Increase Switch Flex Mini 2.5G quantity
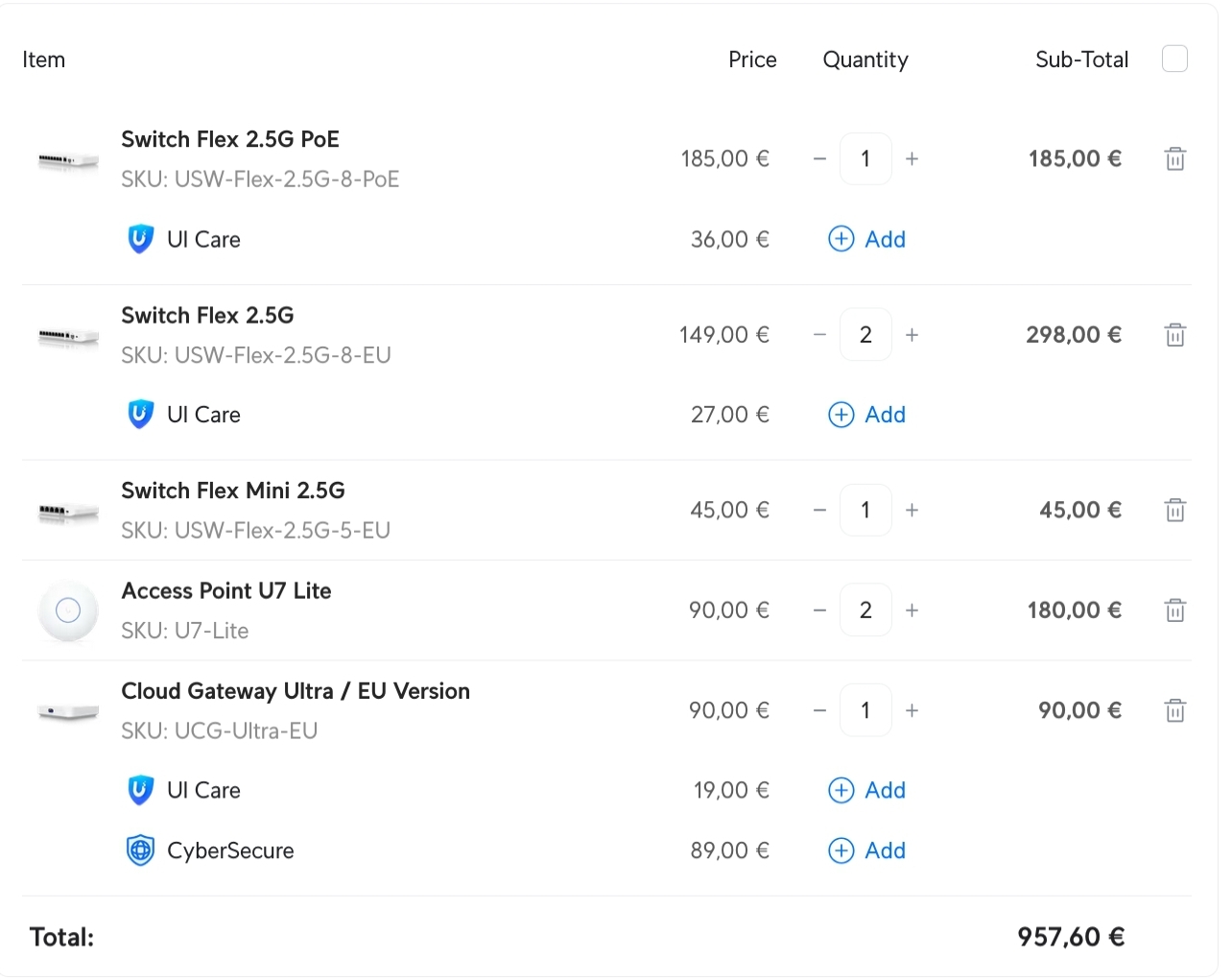The height and width of the screenshot is (980, 1232). [x=912, y=510]
